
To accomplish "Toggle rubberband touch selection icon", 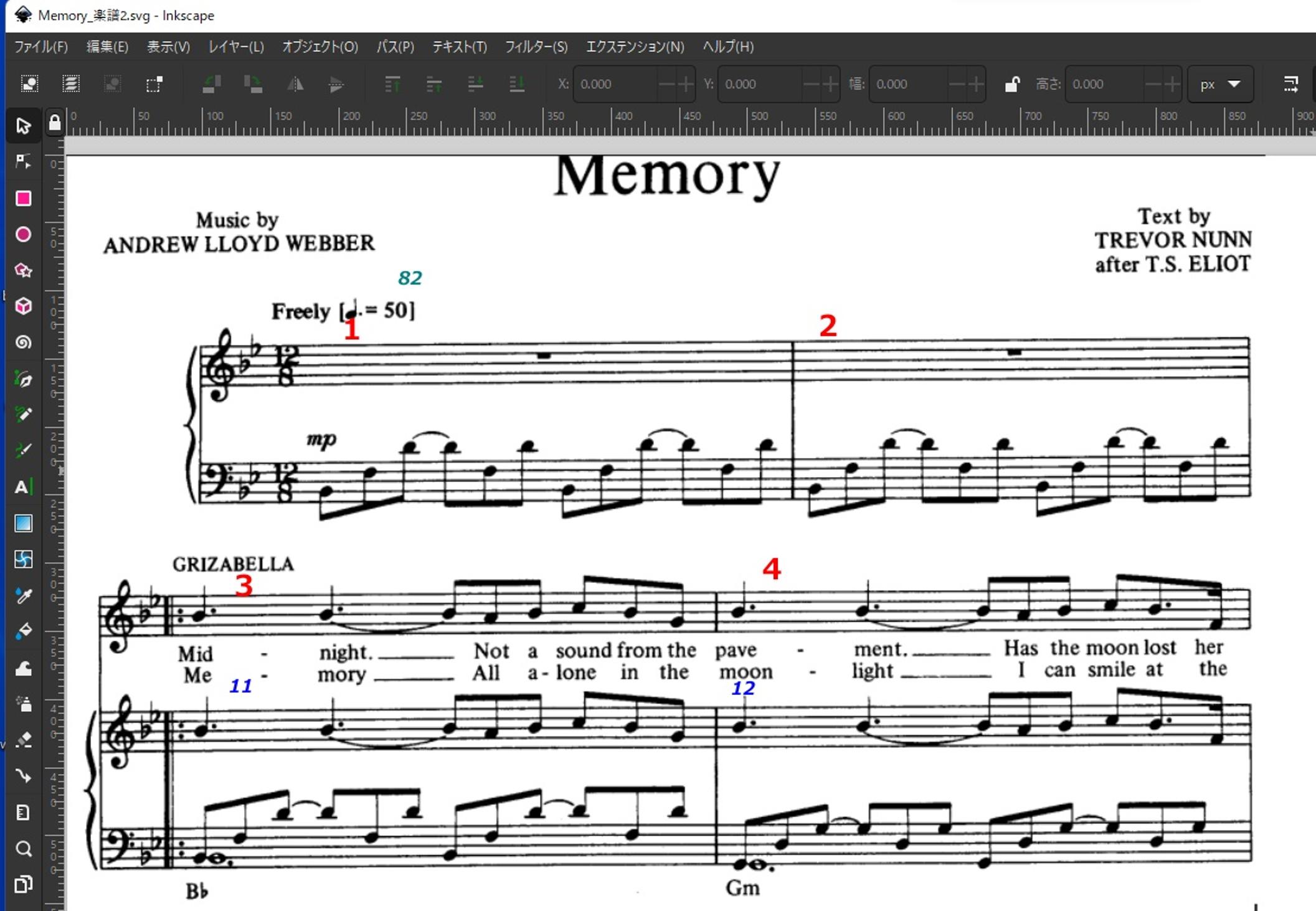I will [x=154, y=84].
